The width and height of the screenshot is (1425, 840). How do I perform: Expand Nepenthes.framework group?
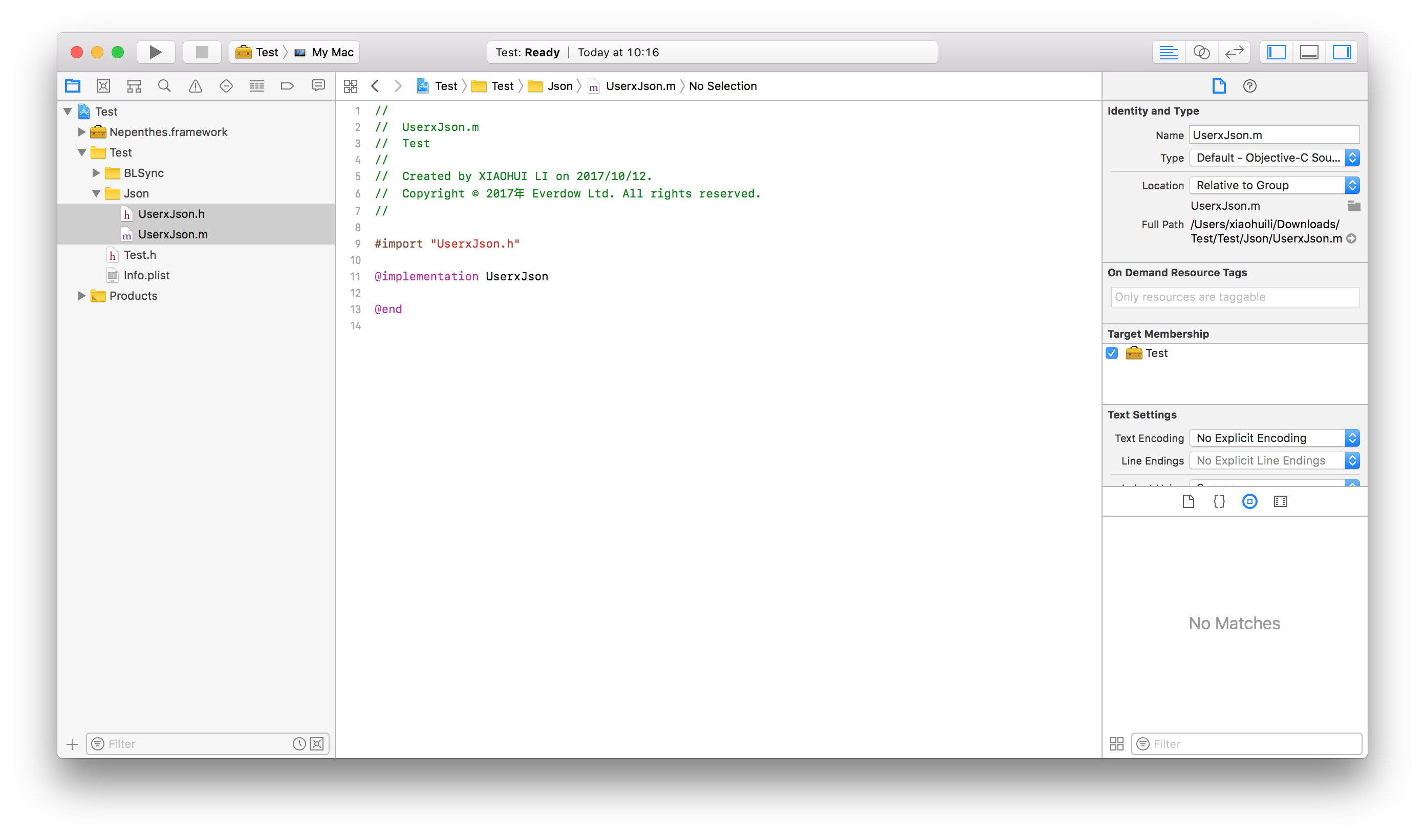tap(81, 132)
